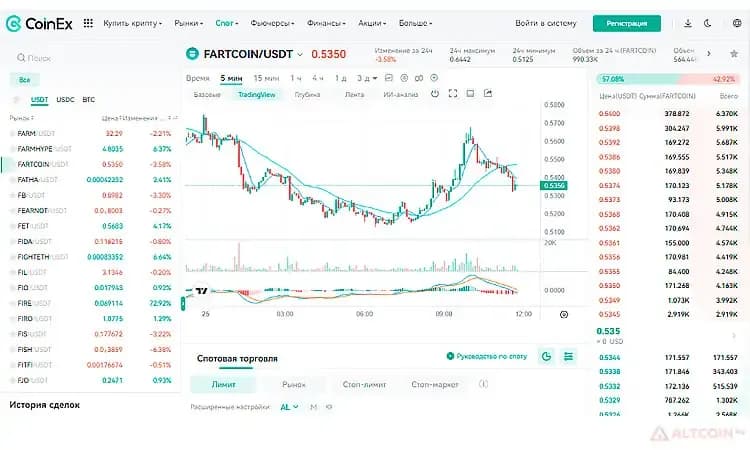Select the FIRE/USDT row in market list

pos(91,303)
